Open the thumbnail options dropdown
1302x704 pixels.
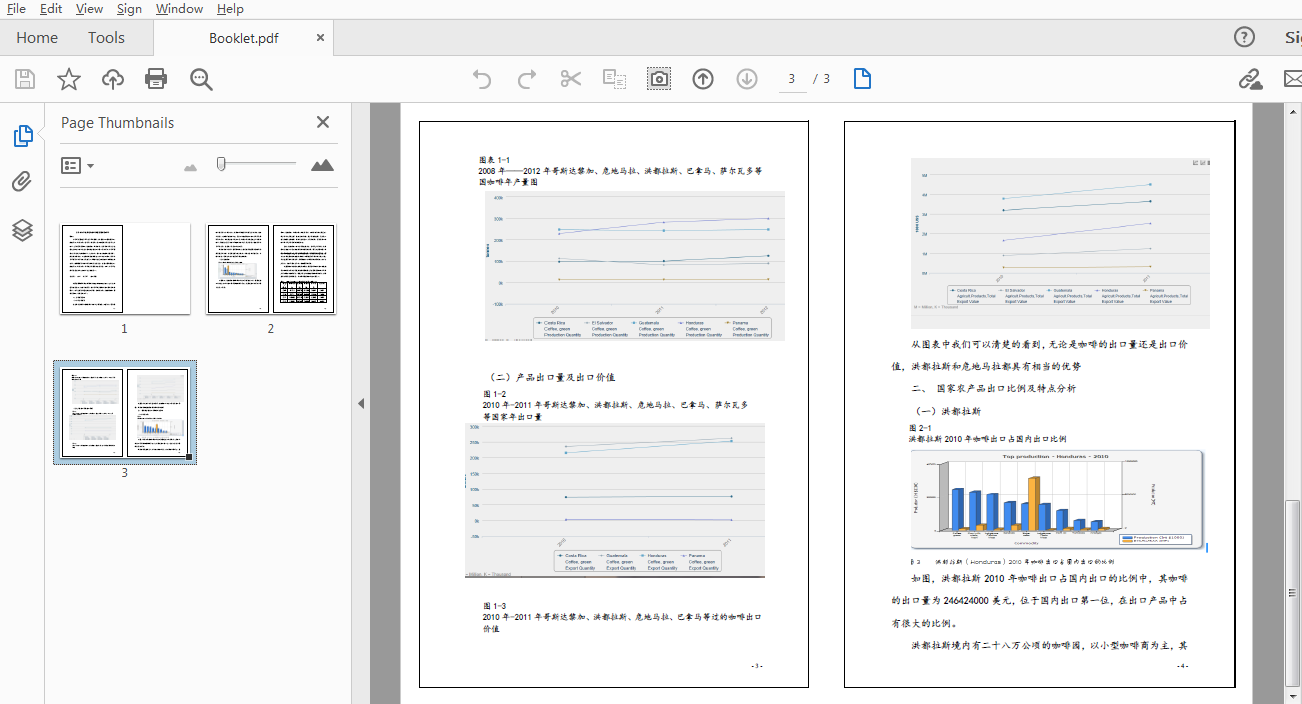click(x=77, y=166)
